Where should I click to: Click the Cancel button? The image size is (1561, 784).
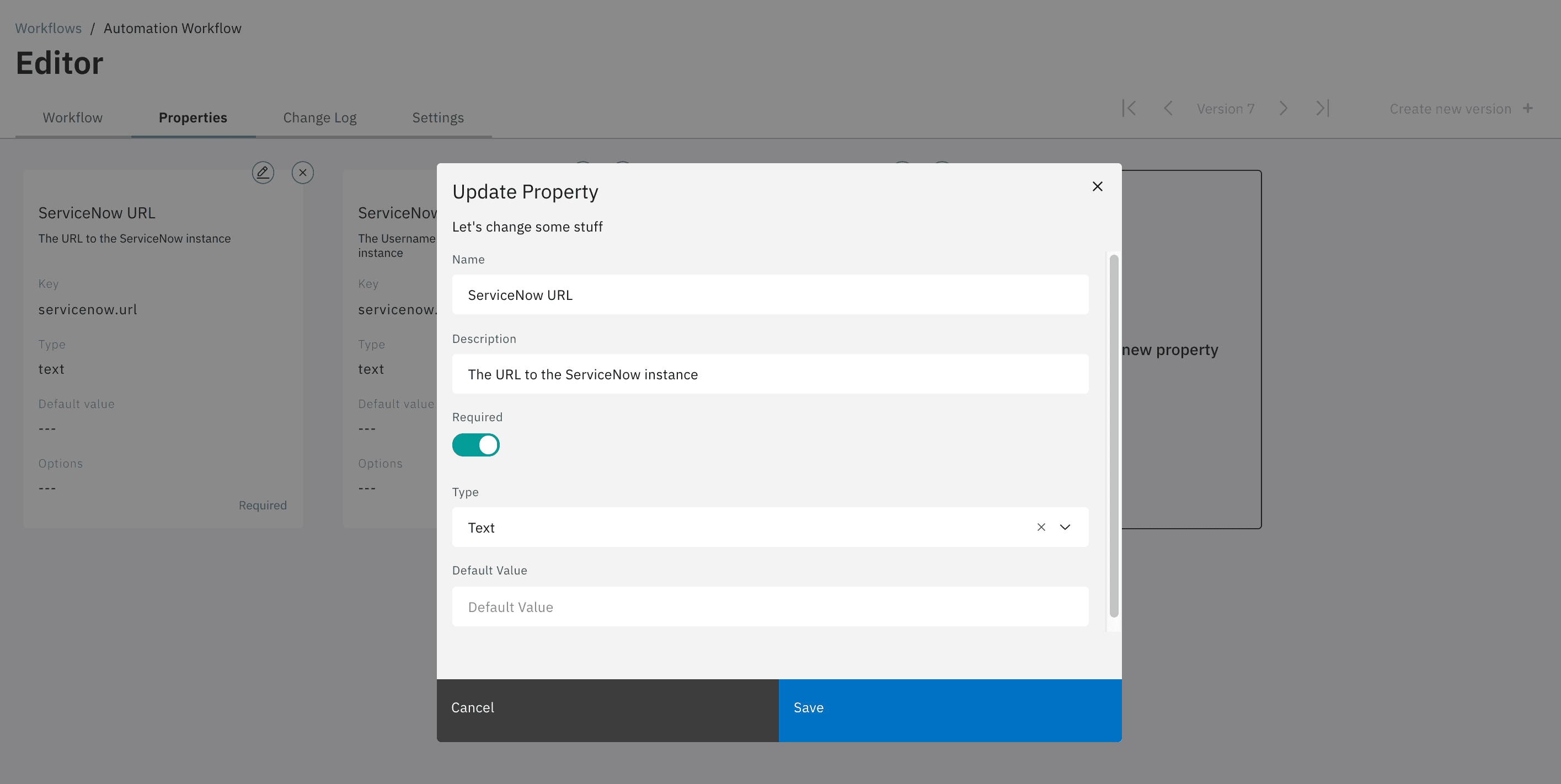point(608,710)
